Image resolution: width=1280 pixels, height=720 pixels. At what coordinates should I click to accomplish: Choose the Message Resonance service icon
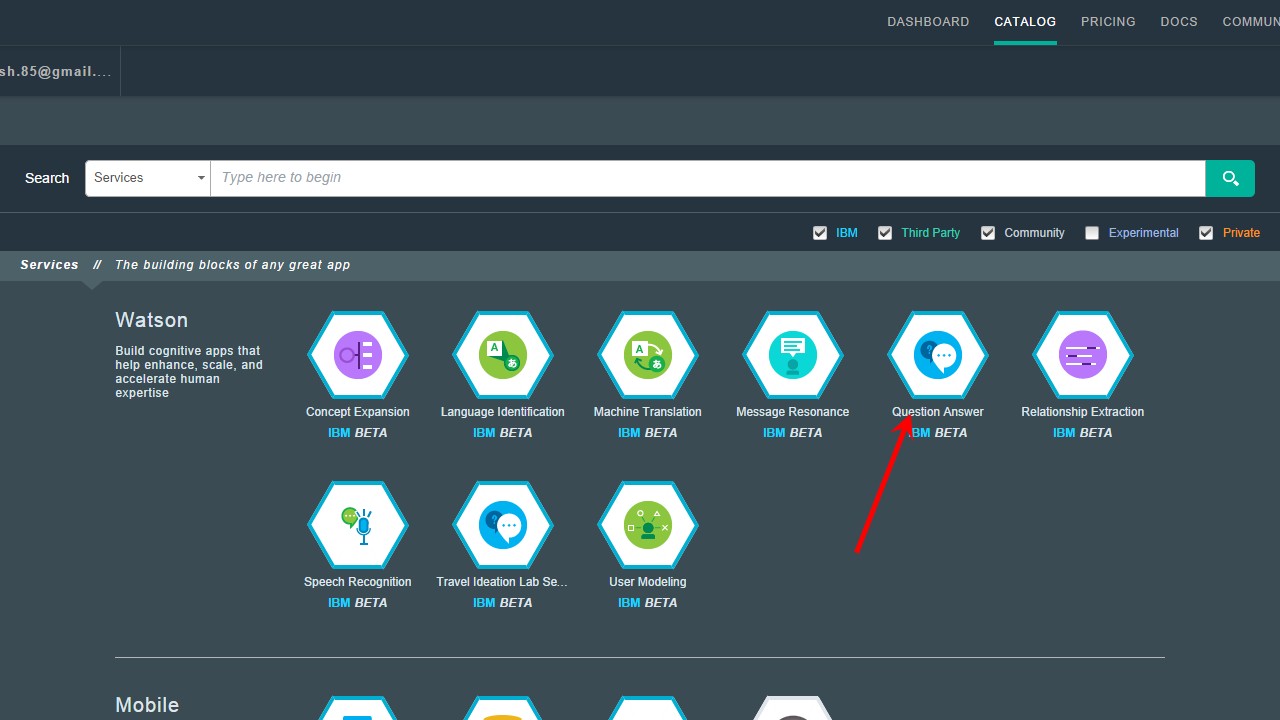point(793,355)
